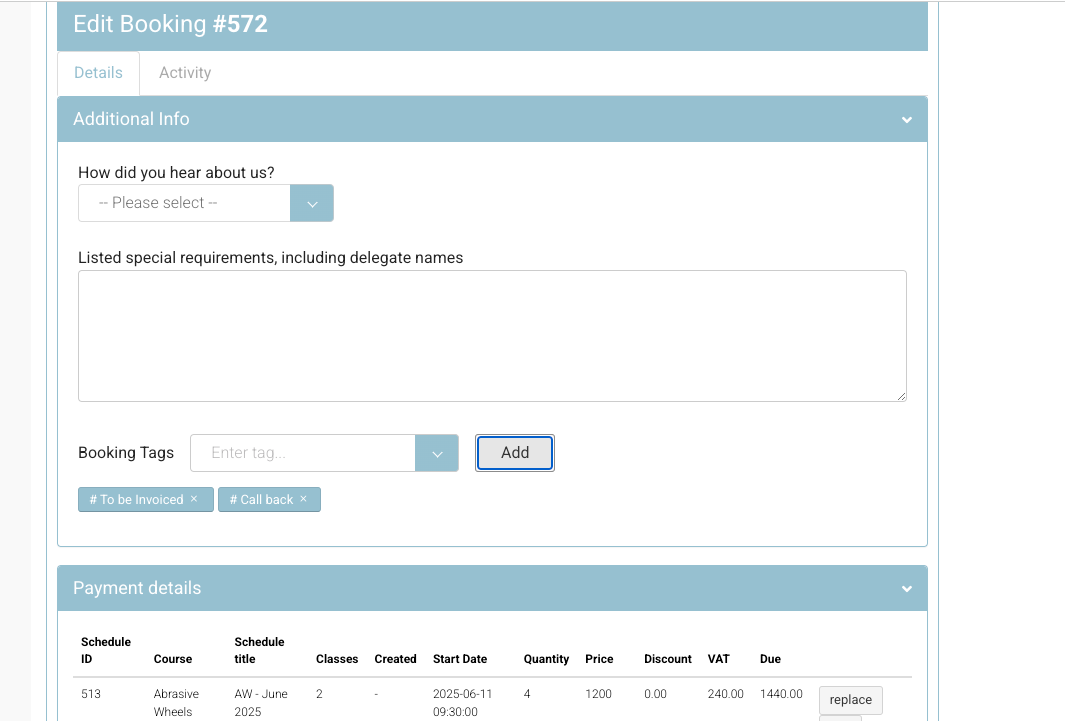Grab the text area resize handle

click(901, 396)
